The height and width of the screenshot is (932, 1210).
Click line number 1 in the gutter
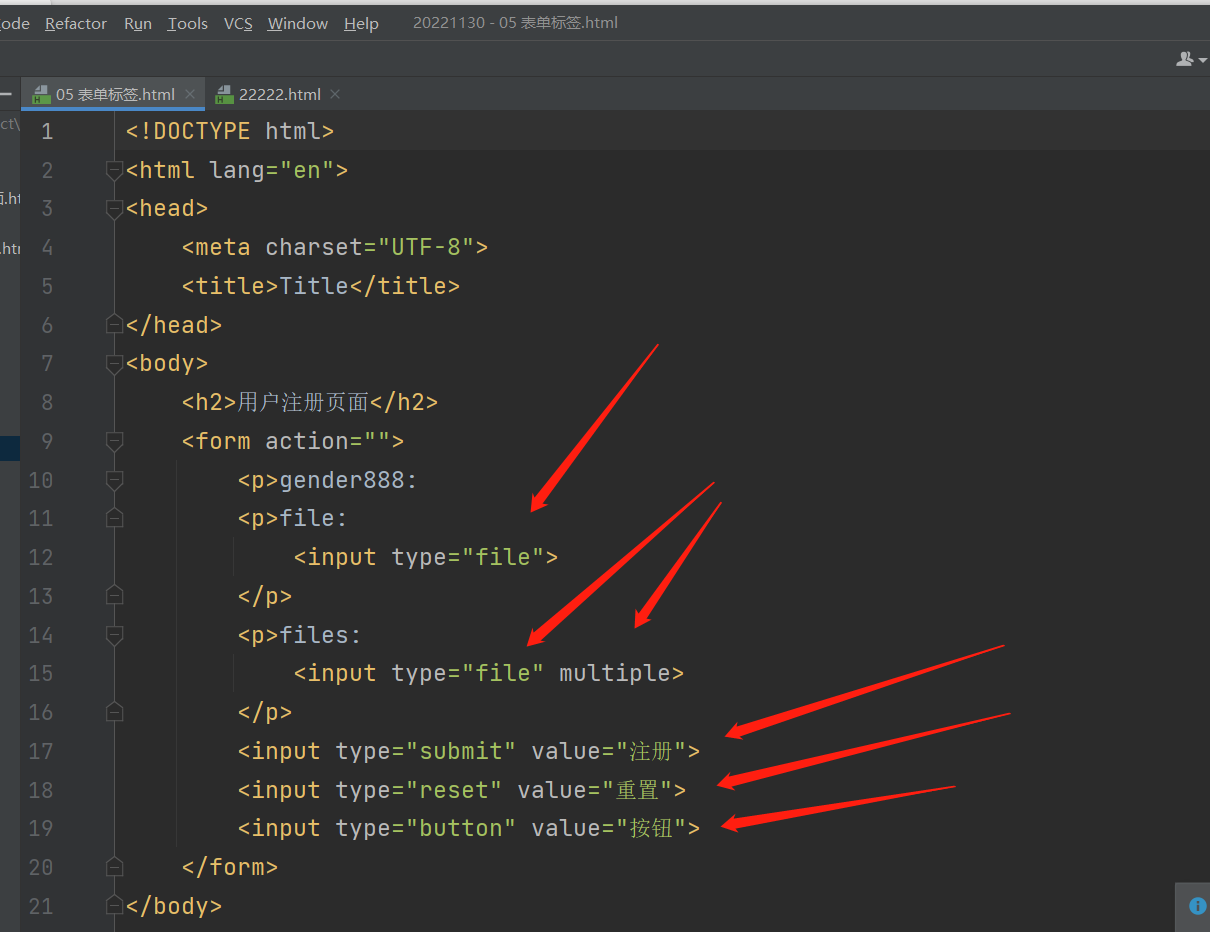pos(47,132)
